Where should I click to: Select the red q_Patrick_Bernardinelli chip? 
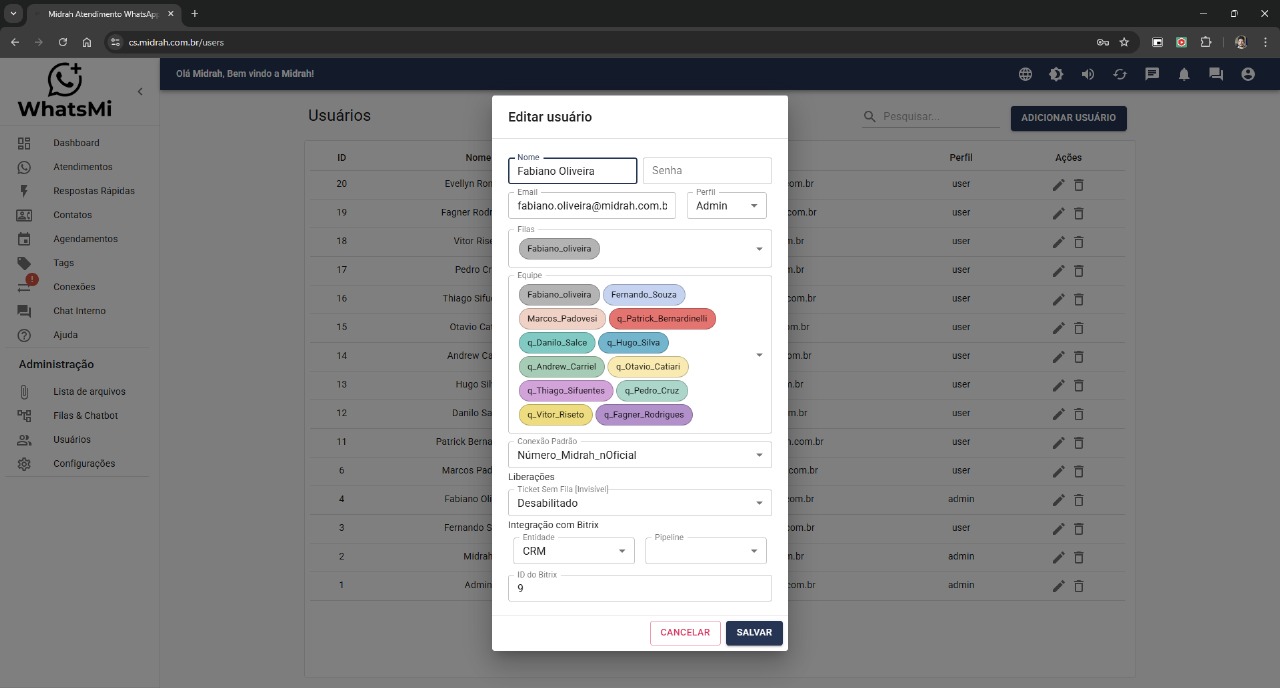click(x=662, y=319)
